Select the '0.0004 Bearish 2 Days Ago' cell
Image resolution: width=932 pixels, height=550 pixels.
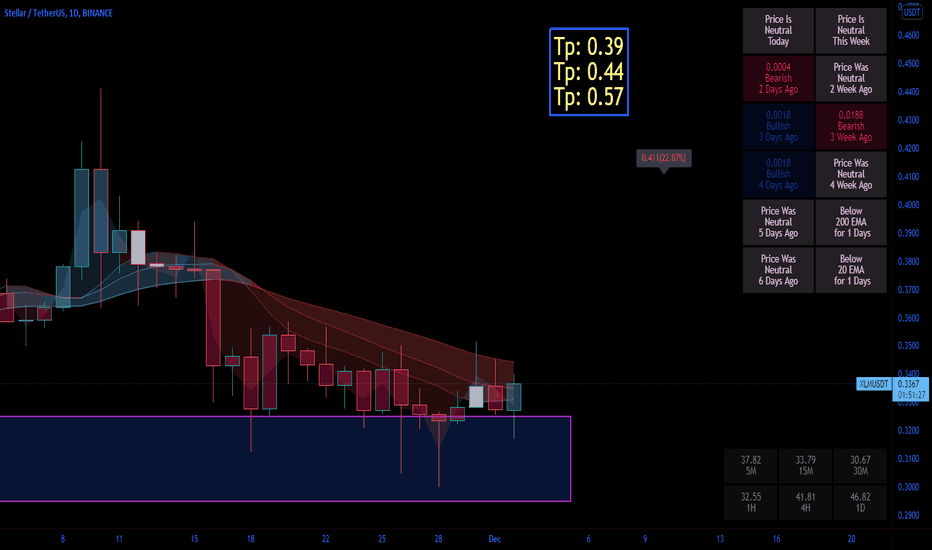click(778, 78)
